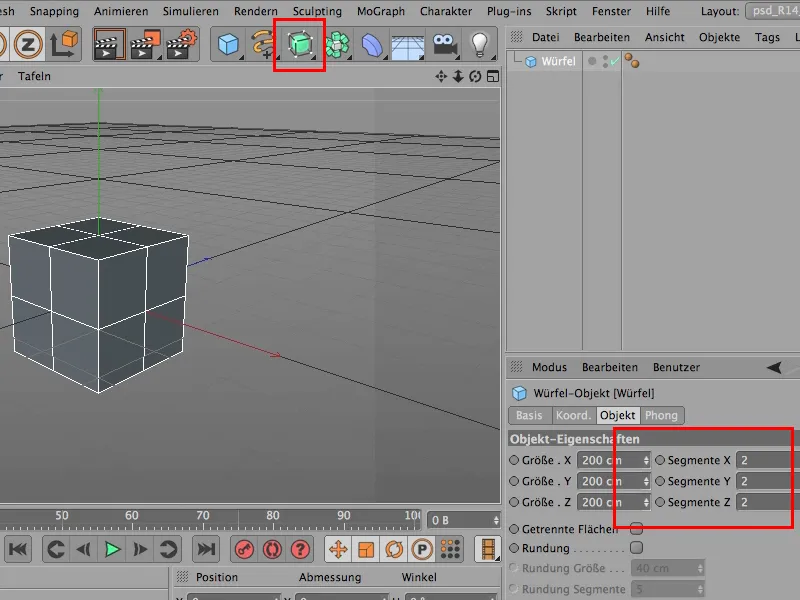Toggle rotation keyframing icon
800x600 pixels.
pos(394,549)
